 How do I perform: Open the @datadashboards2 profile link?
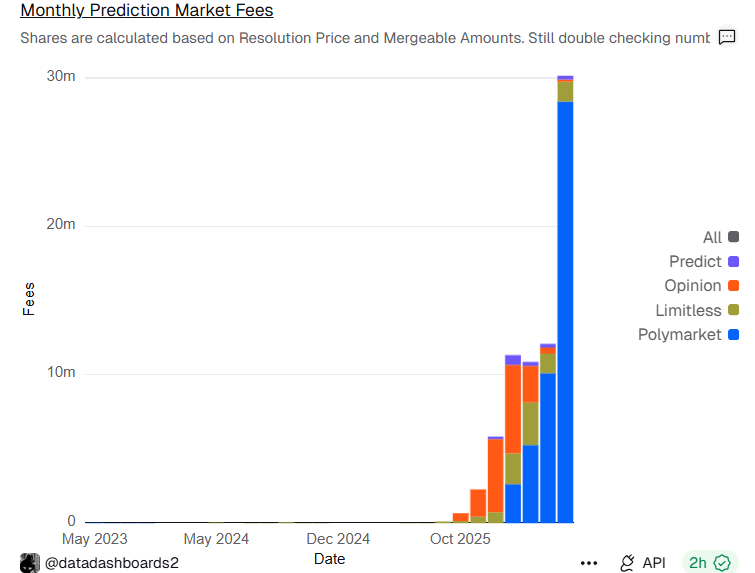111,563
